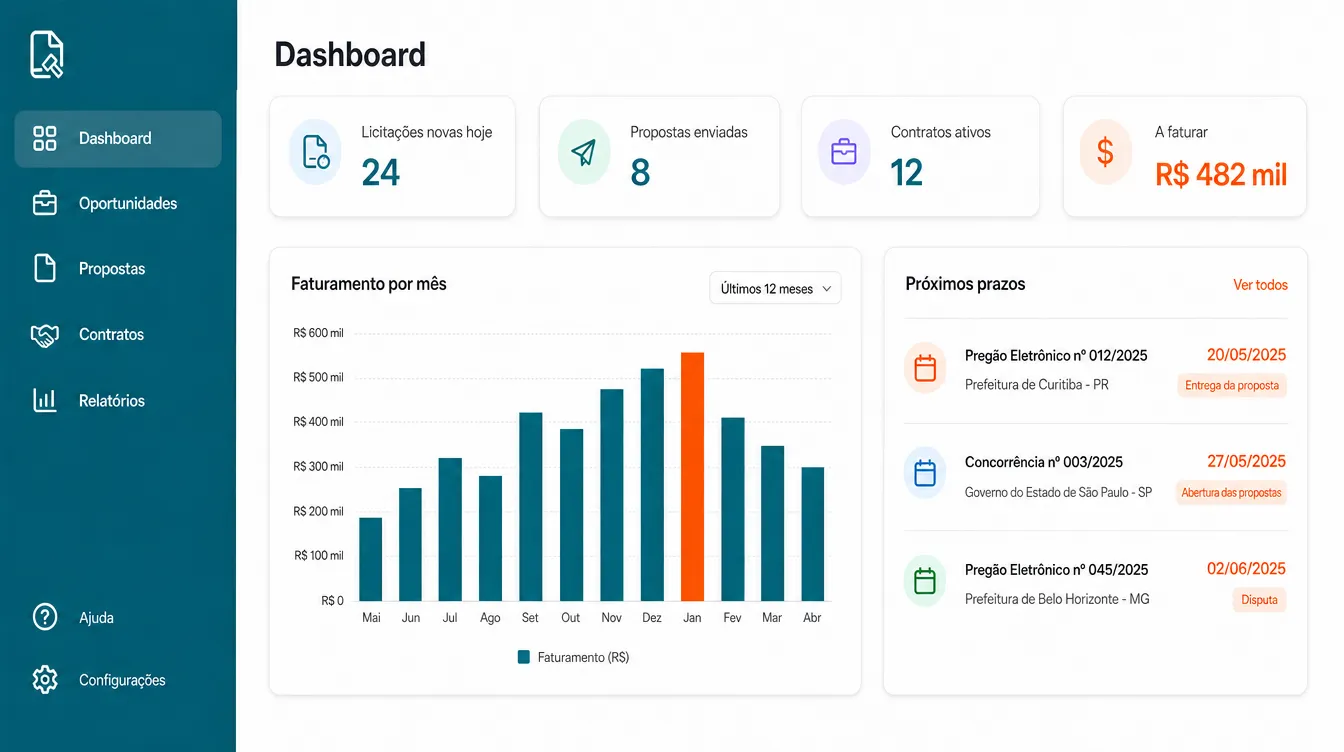Click the Dashboard page title
1344x752 pixels.
tap(350, 54)
